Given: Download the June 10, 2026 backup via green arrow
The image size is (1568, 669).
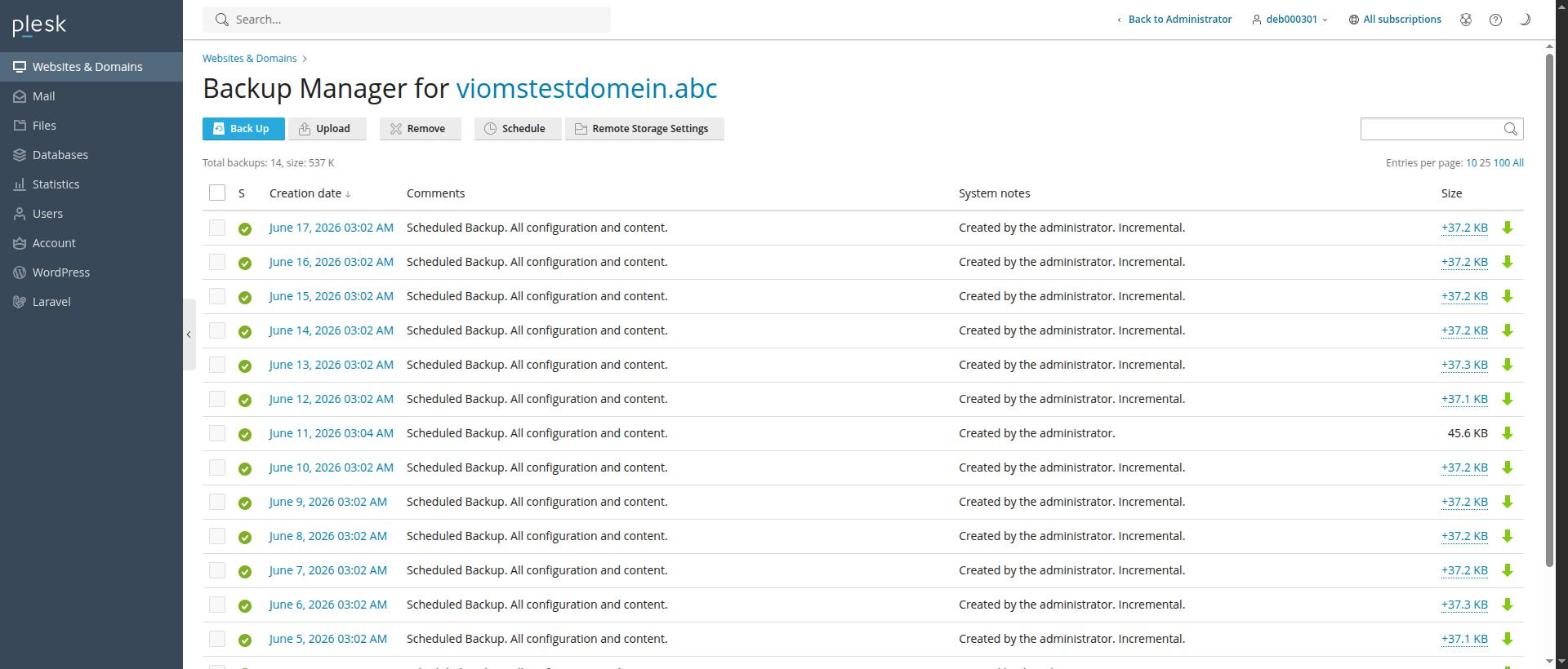Looking at the screenshot, I should click(1507, 467).
